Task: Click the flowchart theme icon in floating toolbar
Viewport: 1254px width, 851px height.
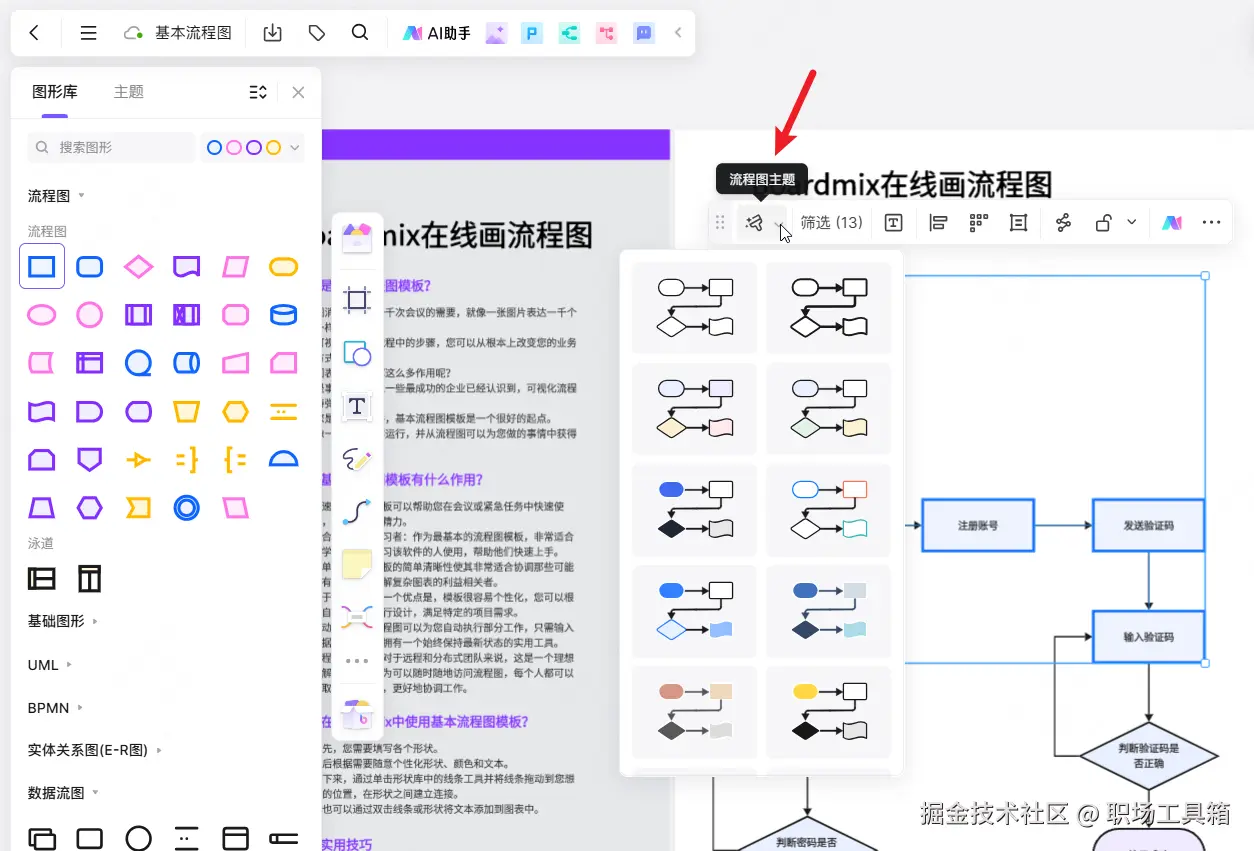Action: [755, 223]
